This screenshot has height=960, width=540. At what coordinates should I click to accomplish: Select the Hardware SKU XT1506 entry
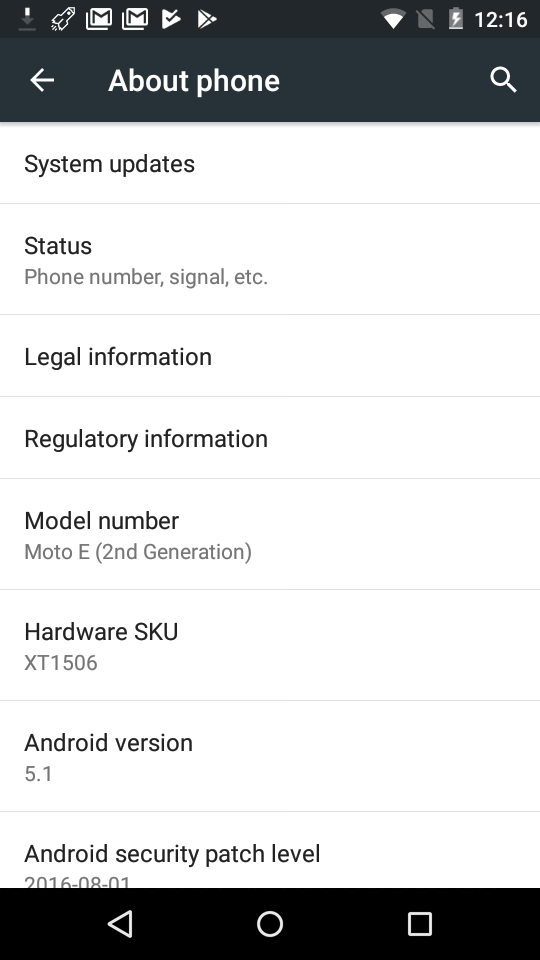(x=270, y=646)
